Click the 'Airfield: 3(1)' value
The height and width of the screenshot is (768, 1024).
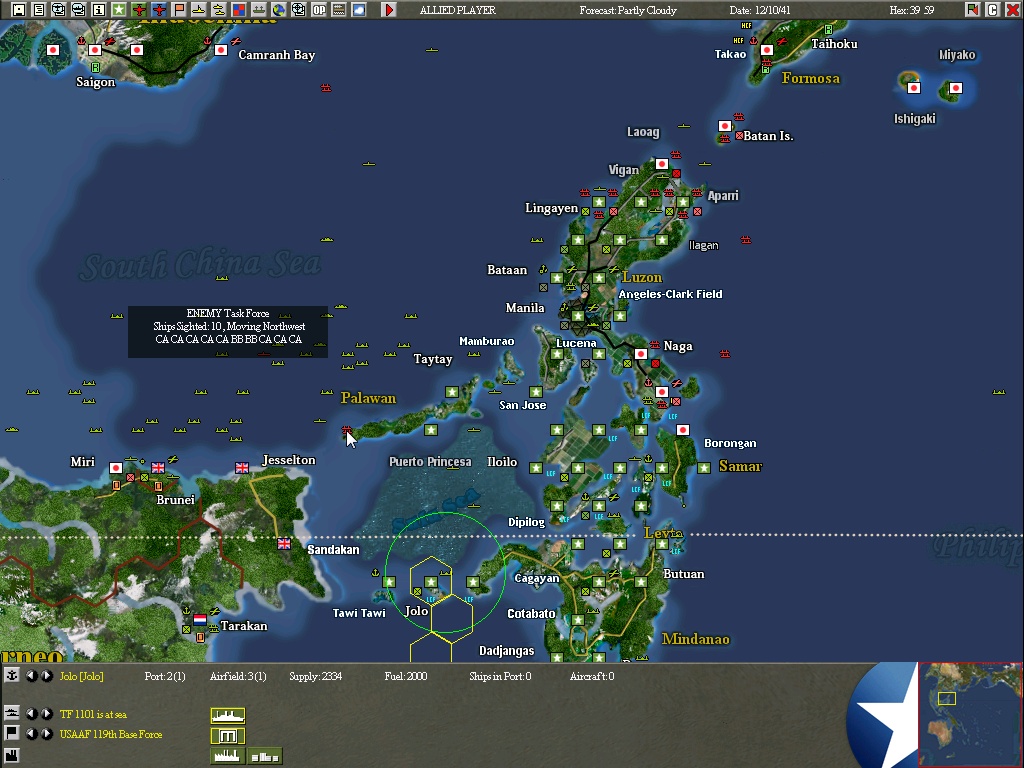coord(238,676)
